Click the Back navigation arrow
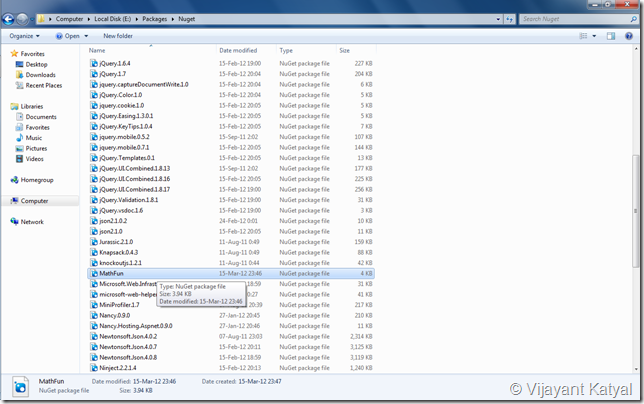Image resolution: width=644 pixels, height=404 pixels. 8,19
